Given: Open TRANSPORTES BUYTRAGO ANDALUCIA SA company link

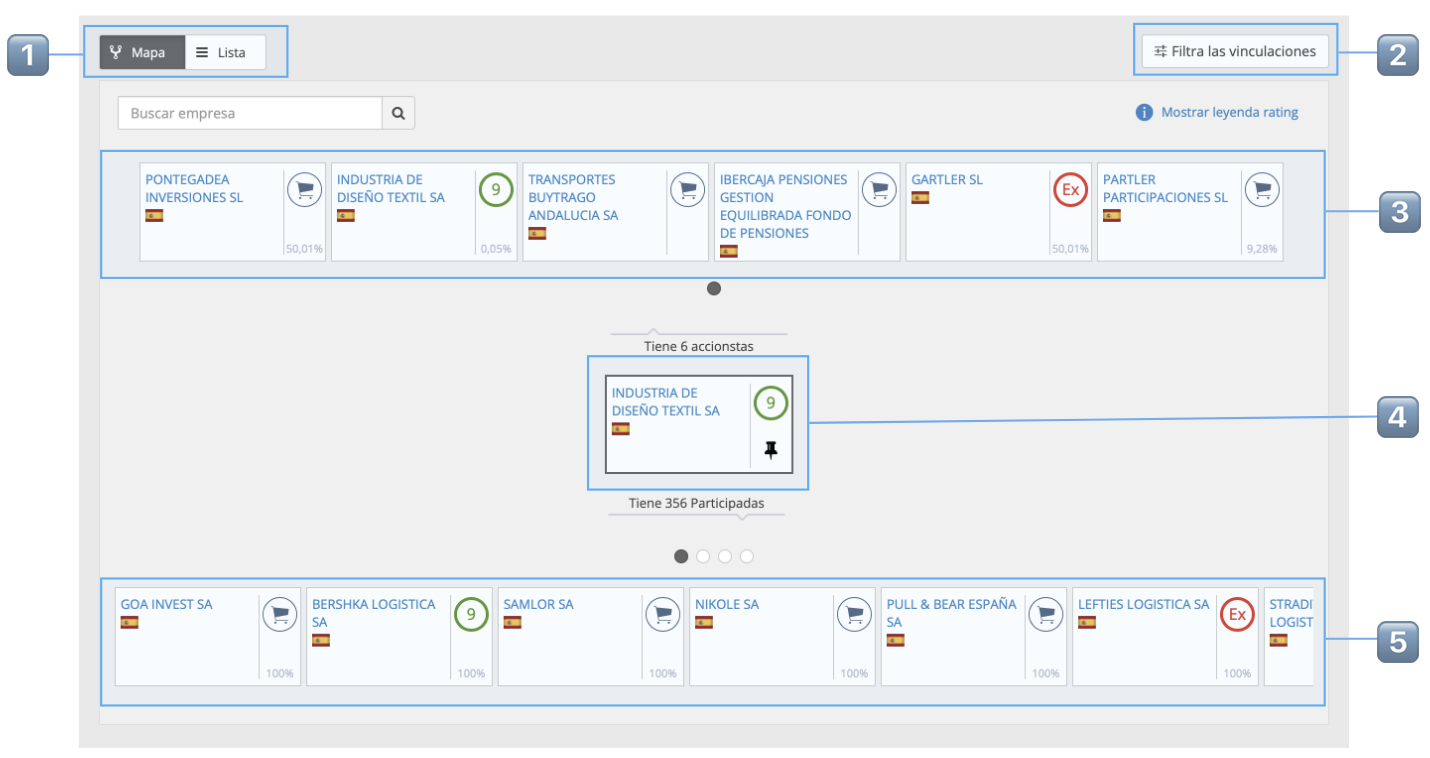Looking at the screenshot, I should tap(573, 197).
